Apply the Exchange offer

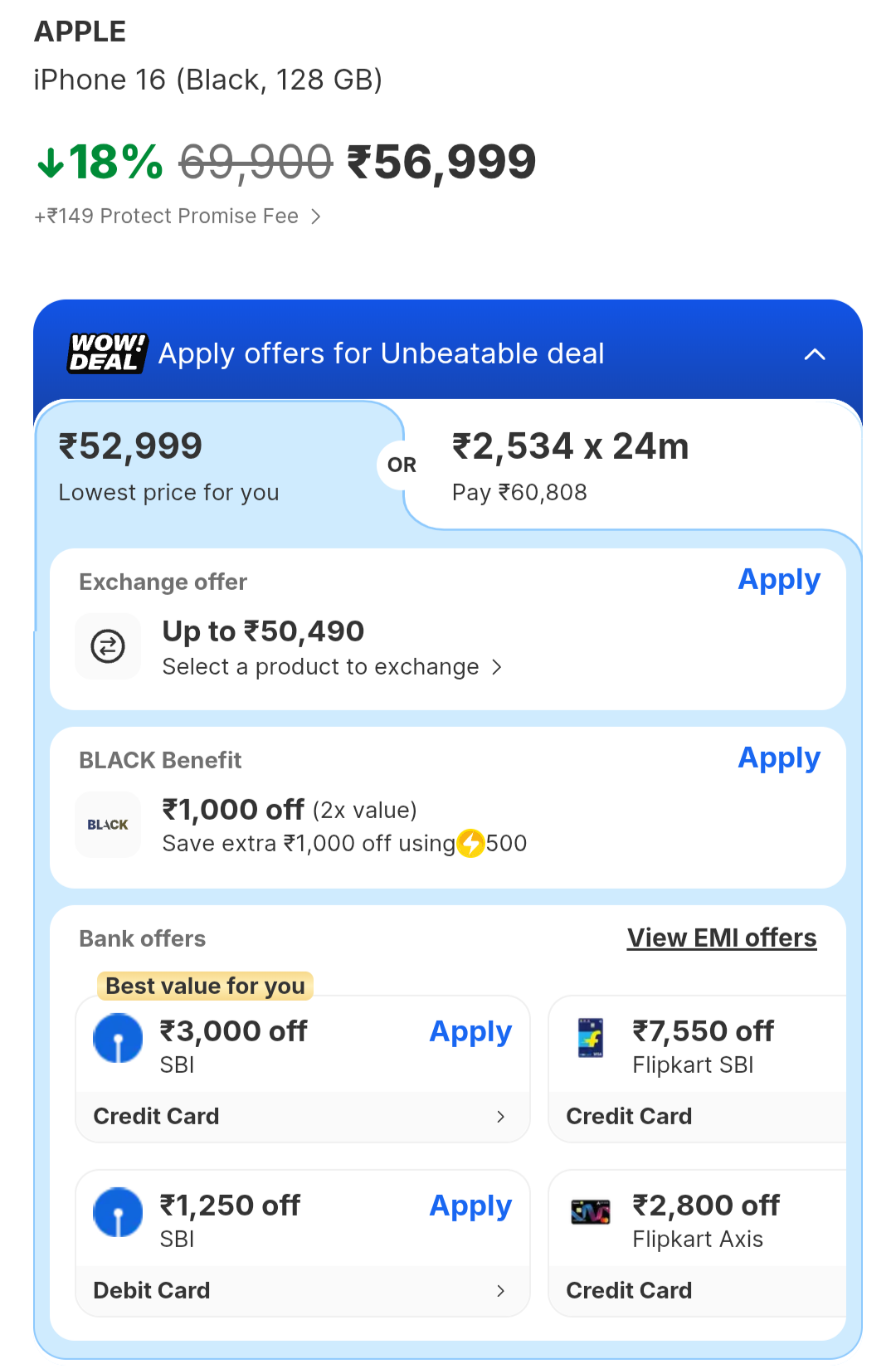778,579
